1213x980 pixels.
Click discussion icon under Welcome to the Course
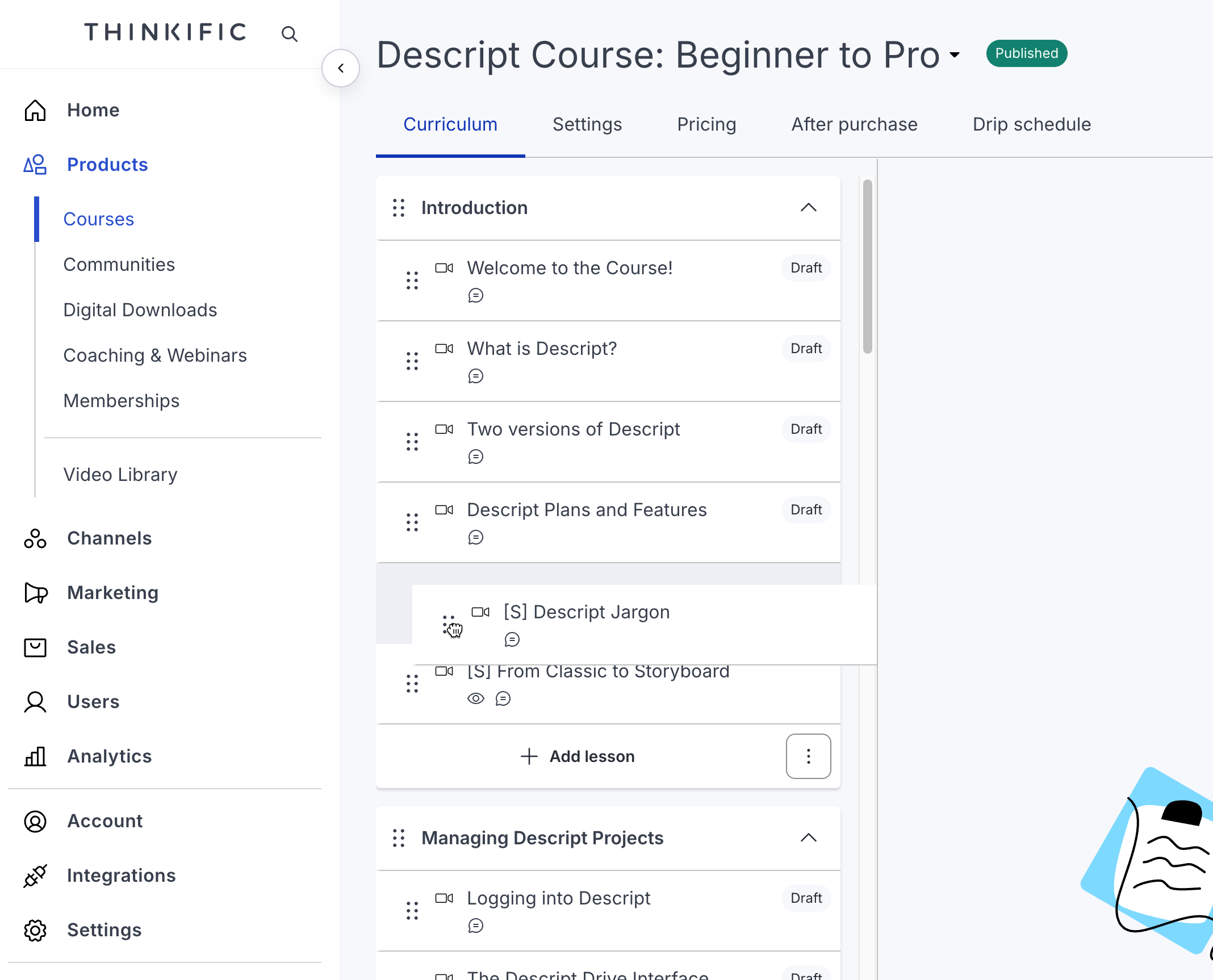(x=475, y=296)
